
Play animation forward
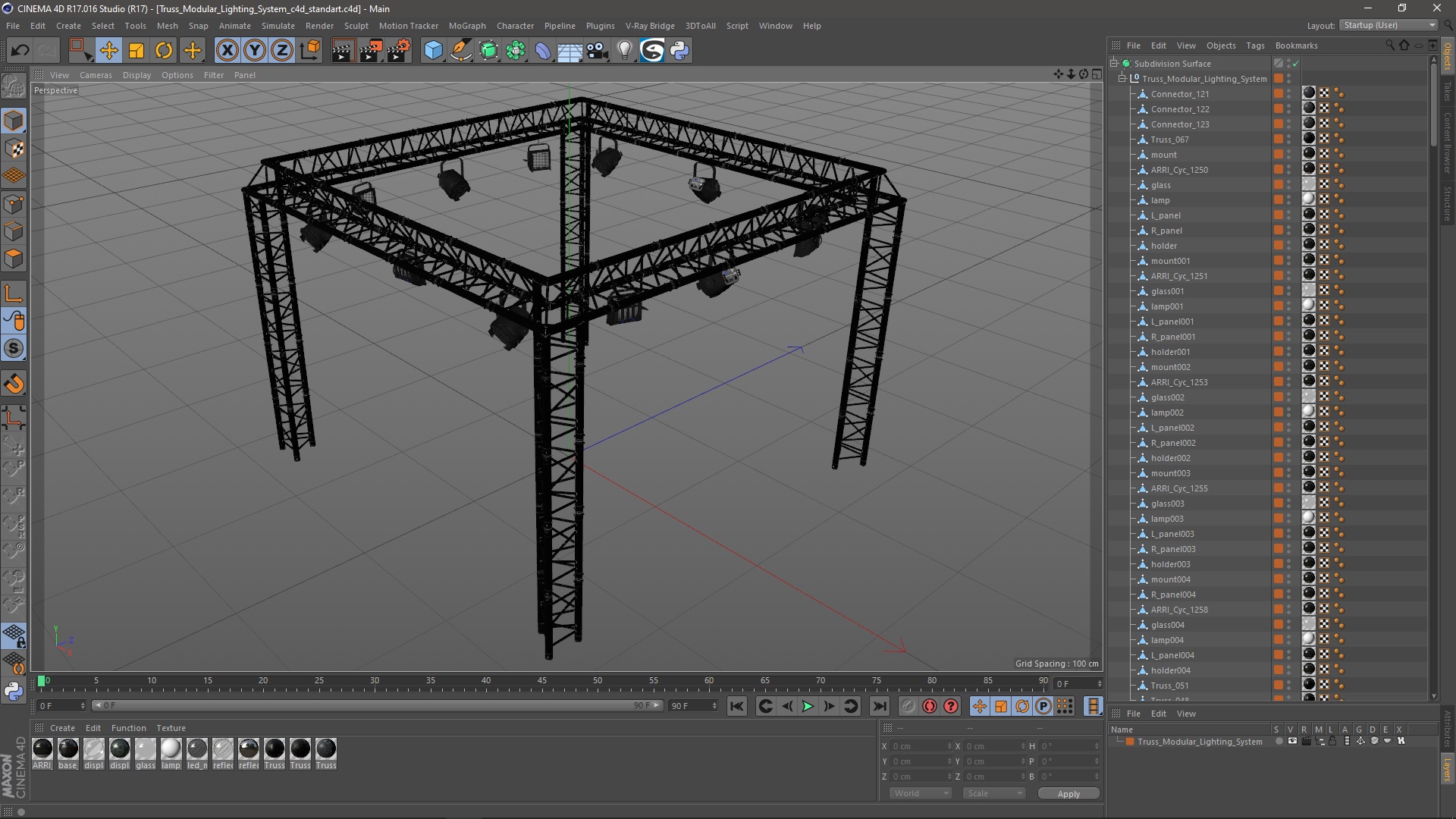(x=808, y=706)
